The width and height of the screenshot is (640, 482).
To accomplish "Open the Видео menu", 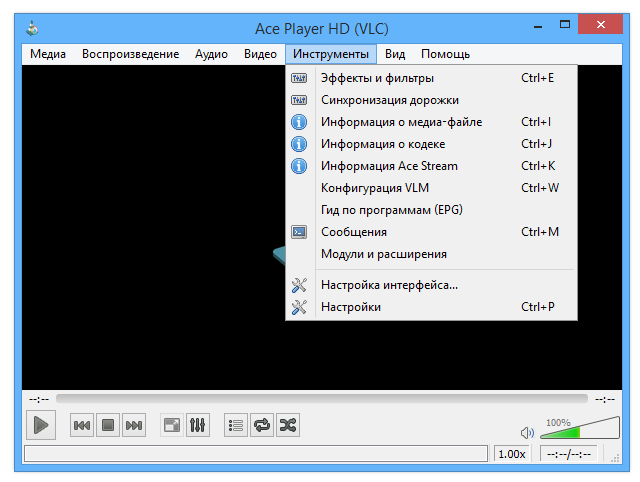I will tap(260, 54).
